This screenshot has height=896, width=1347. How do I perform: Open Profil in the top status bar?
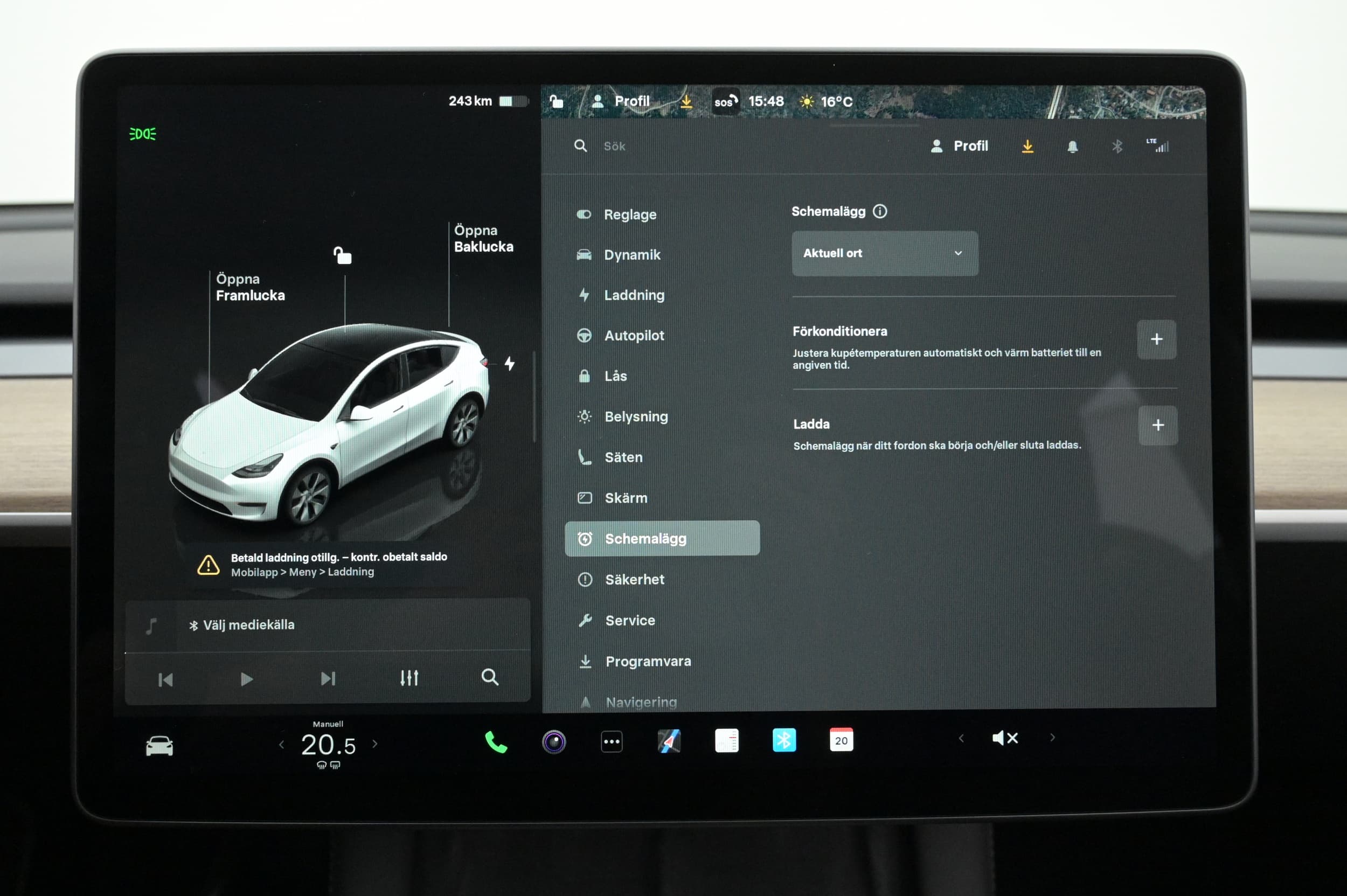pos(621,102)
